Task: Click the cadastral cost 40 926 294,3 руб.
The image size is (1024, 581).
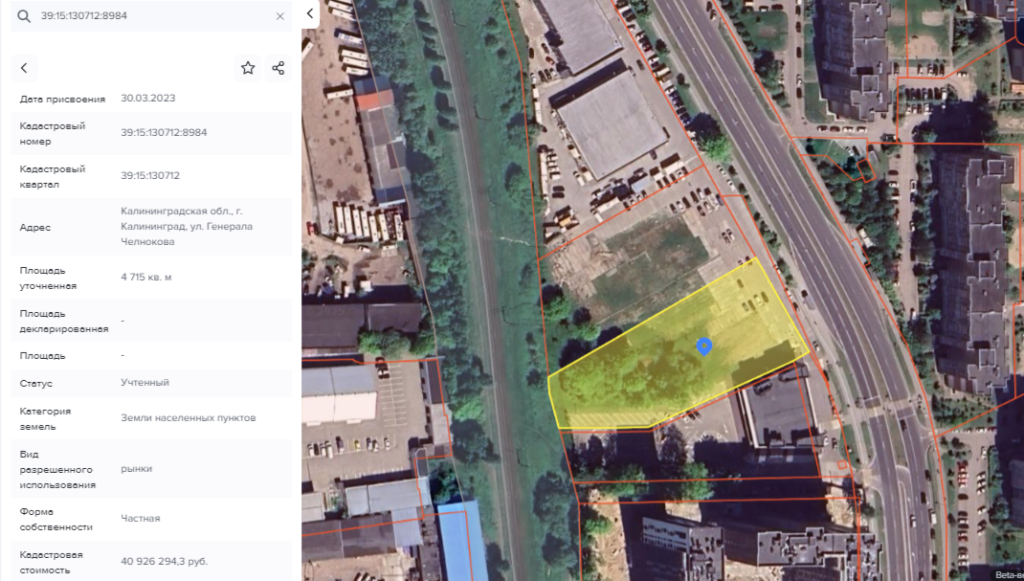Action: click(164, 561)
